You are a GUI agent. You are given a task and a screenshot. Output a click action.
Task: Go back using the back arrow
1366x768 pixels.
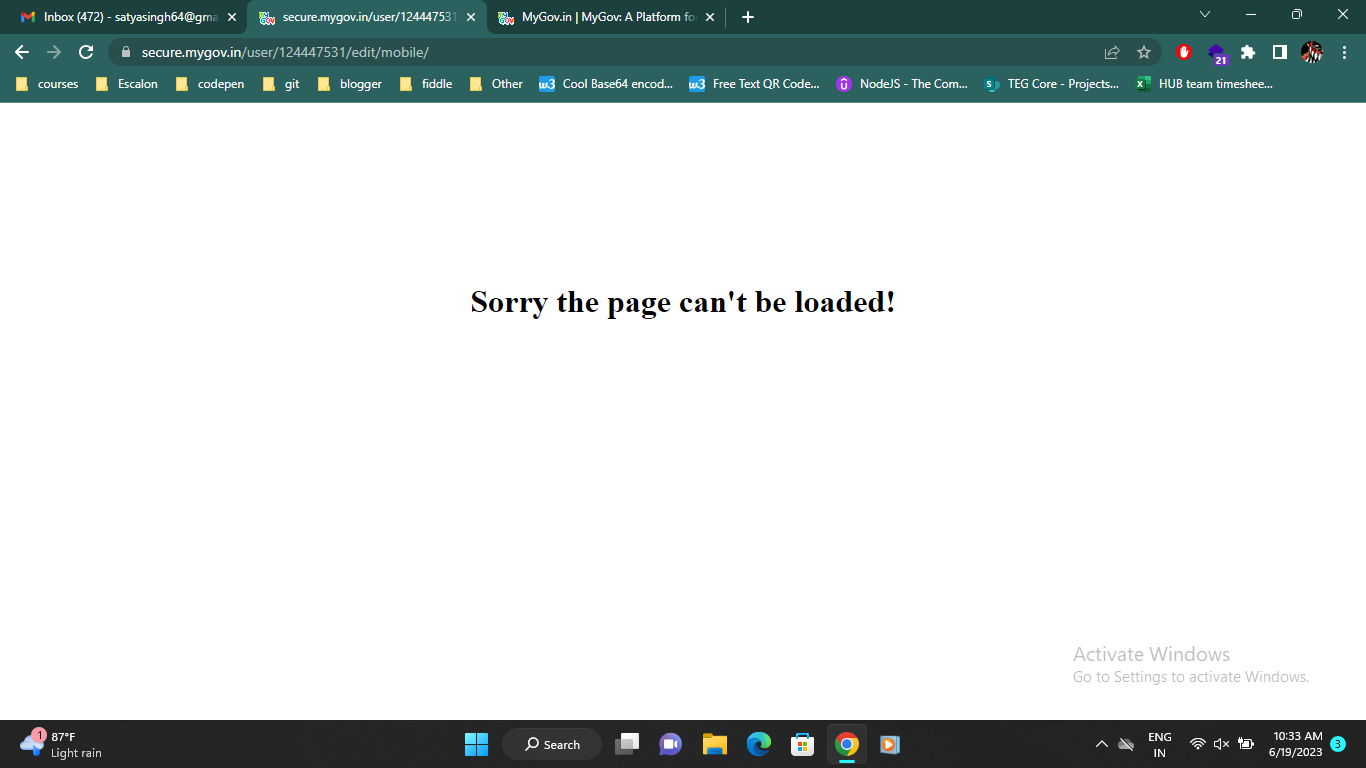pos(22,52)
